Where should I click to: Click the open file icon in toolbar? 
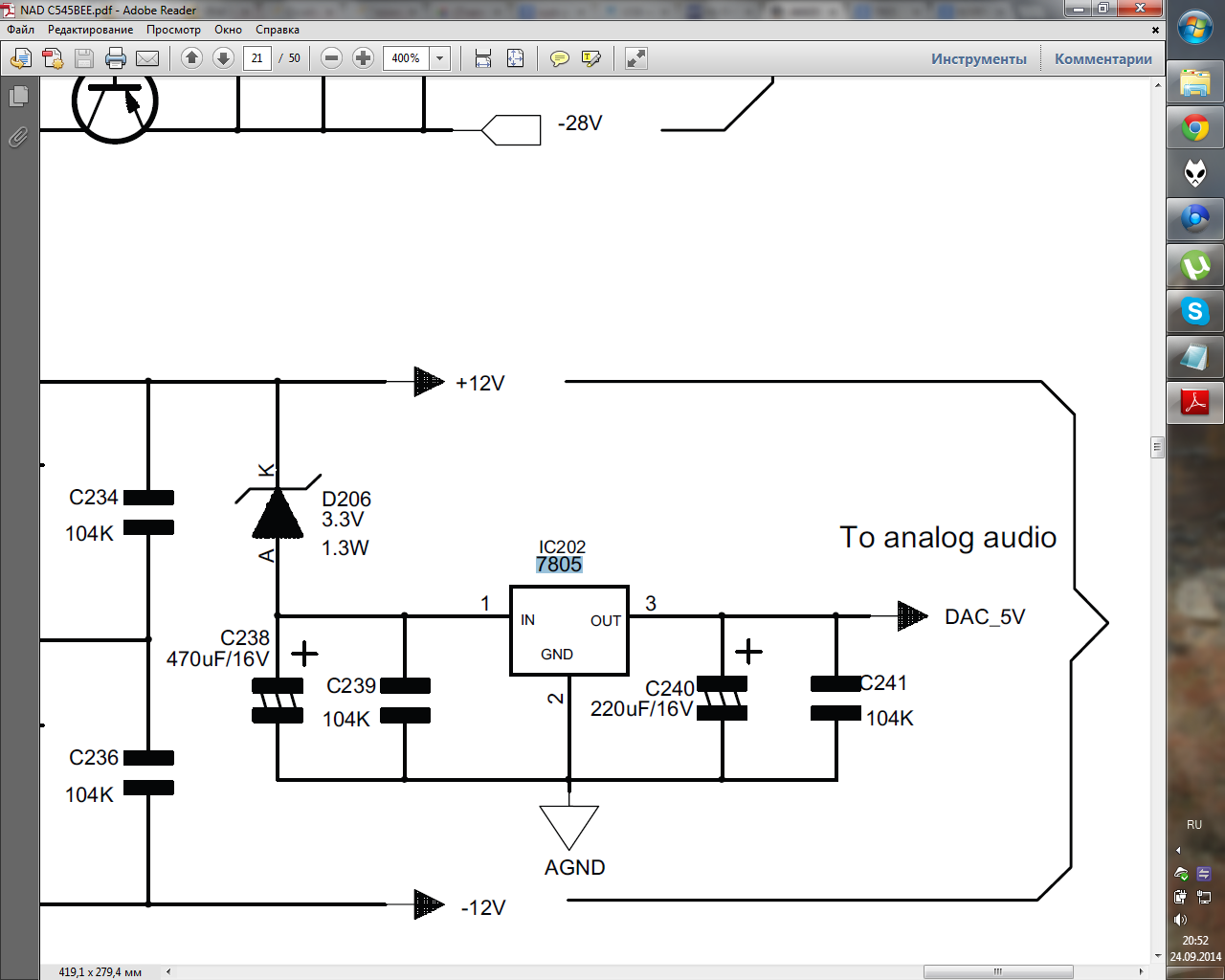(20, 58)
